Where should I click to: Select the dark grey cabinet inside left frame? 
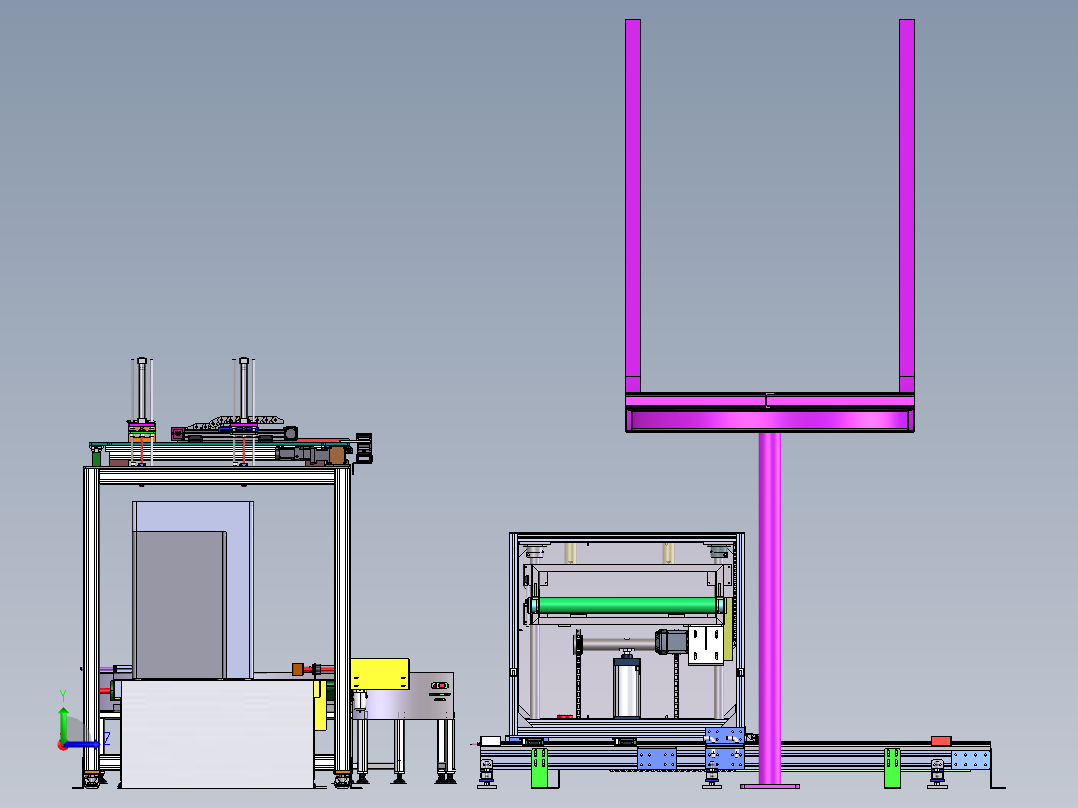[179, 604]
